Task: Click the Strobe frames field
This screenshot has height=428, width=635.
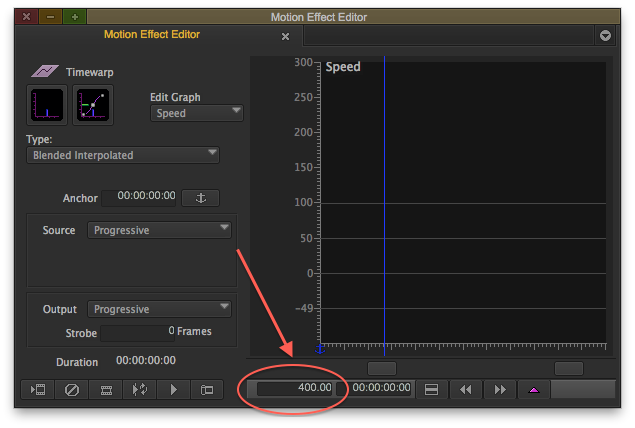Action: point(138,333)
